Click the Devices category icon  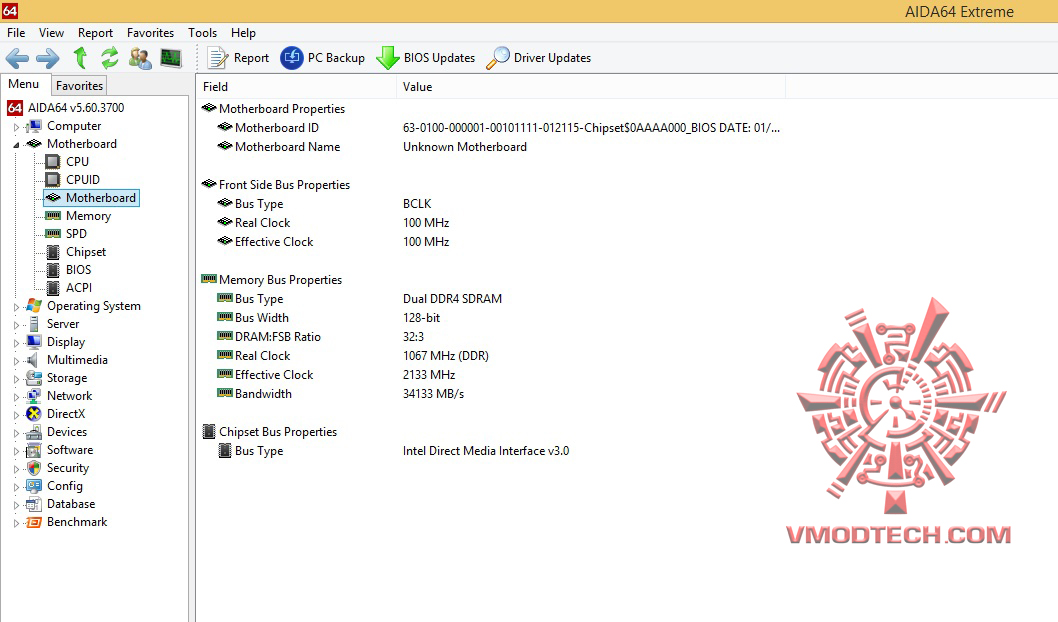pos(34,432)
